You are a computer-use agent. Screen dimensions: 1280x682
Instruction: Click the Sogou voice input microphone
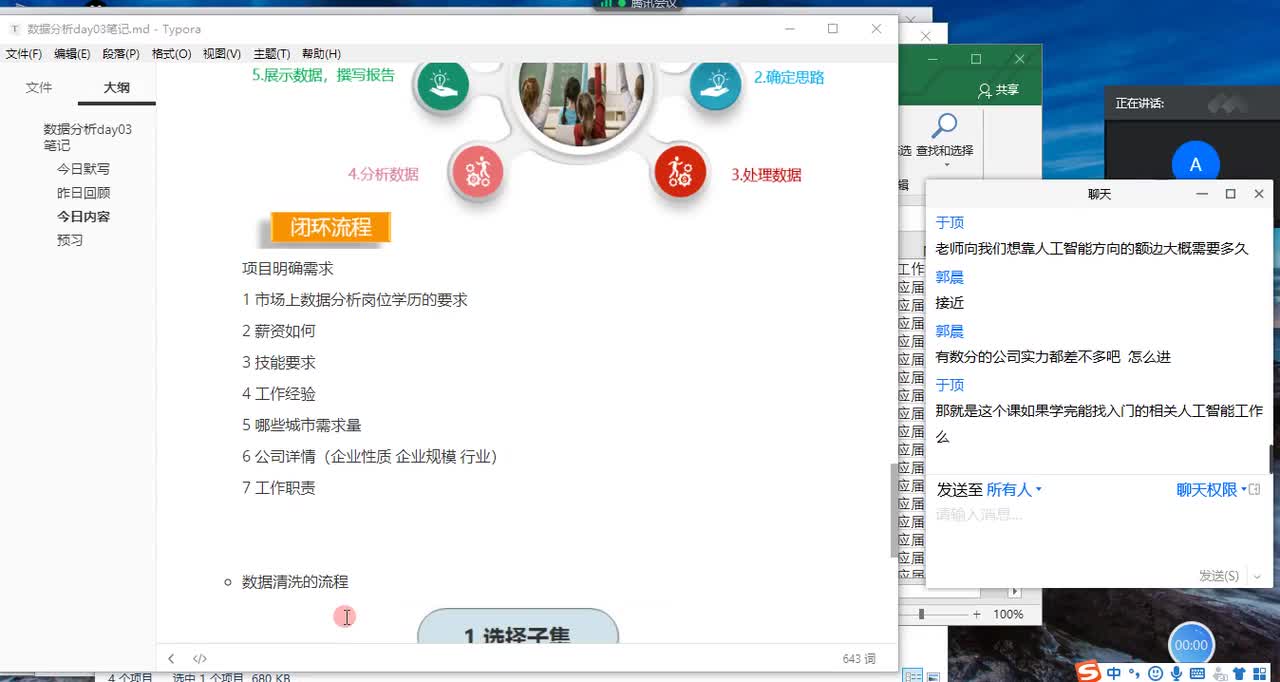1176,674
